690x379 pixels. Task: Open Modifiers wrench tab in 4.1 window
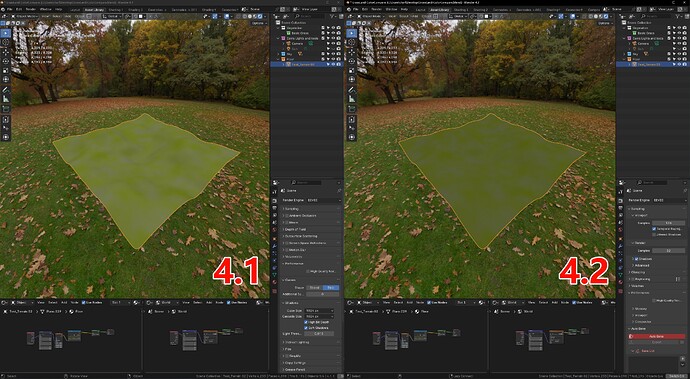[x=275, y=246]
